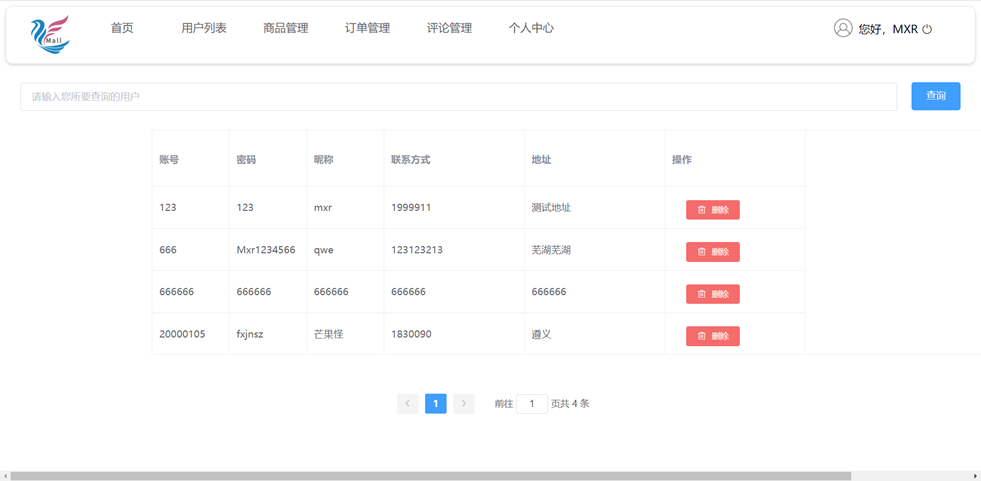The image size is (981, 481).
Task: Click the scrollbar right arrow
Action: click(976, 476)
